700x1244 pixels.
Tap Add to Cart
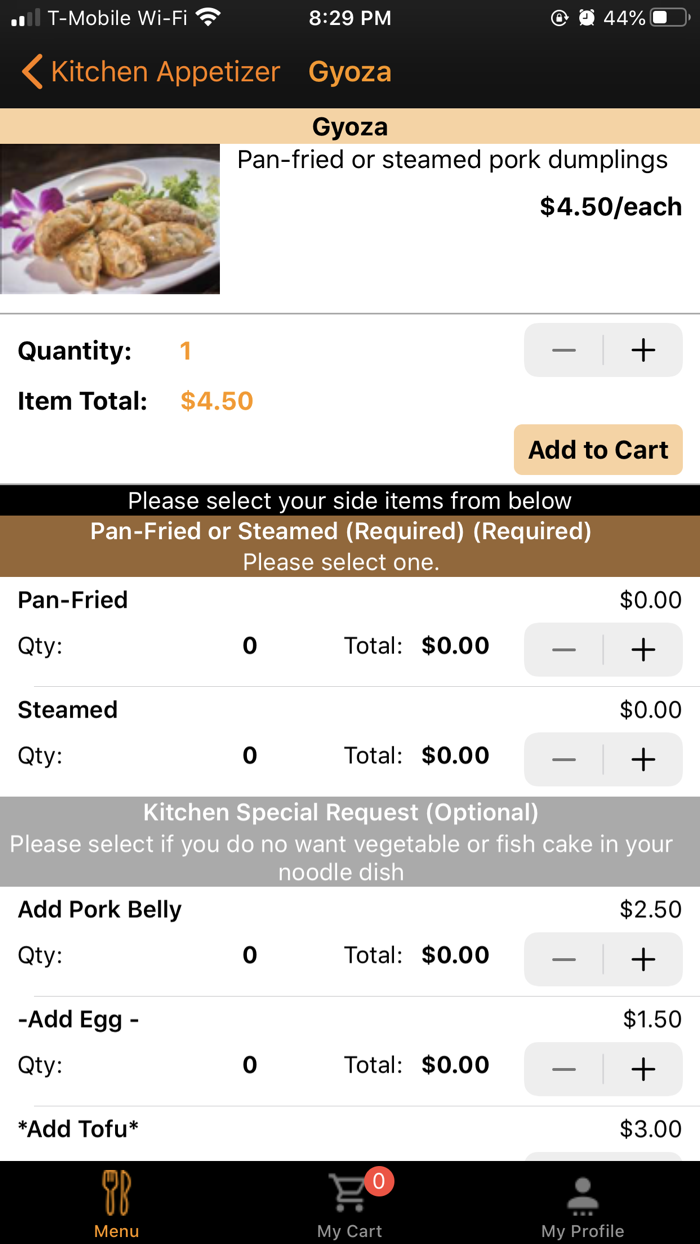tap(597, 450)
